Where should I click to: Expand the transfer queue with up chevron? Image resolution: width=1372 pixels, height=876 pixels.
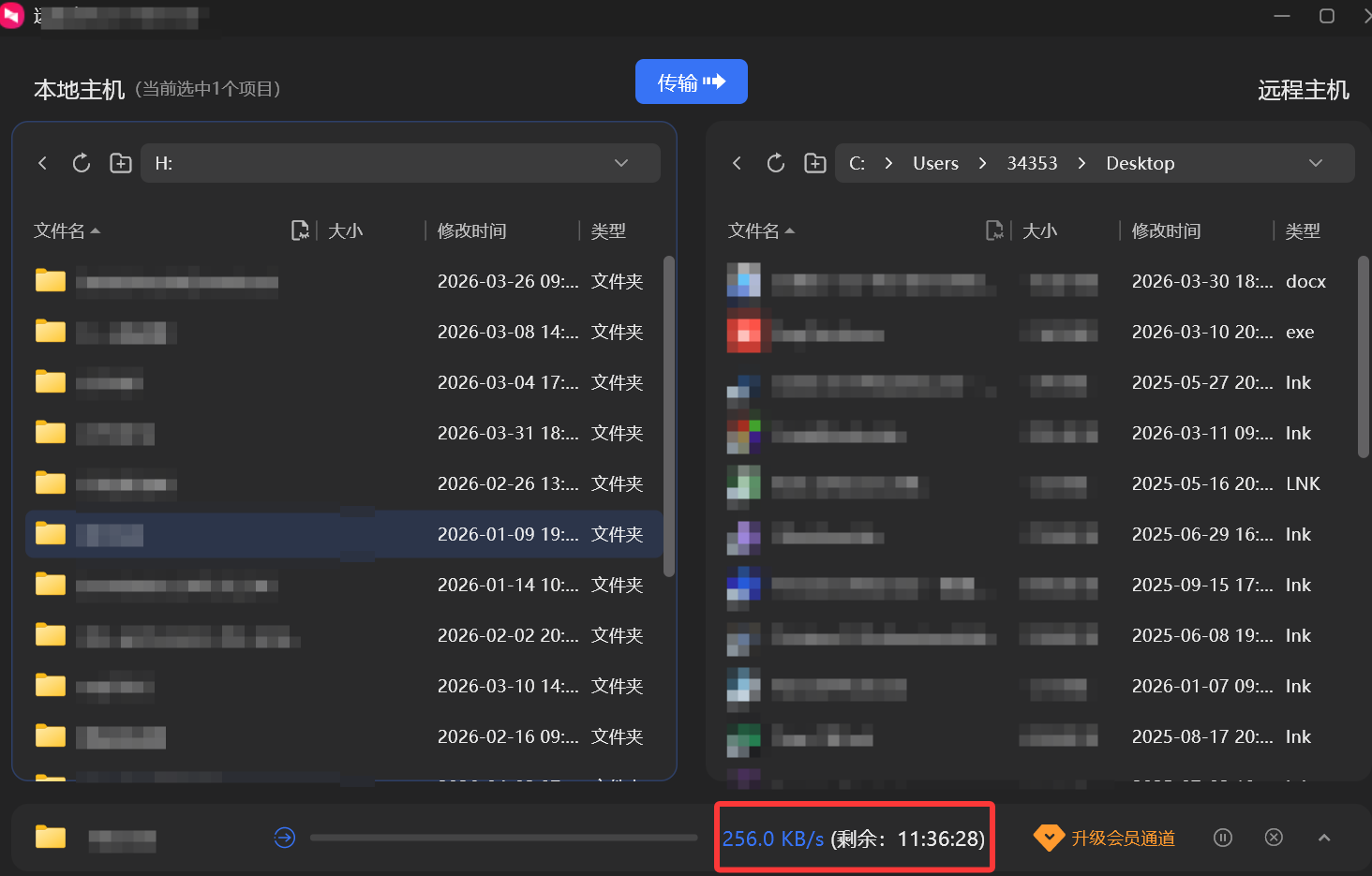[1324, 838]
